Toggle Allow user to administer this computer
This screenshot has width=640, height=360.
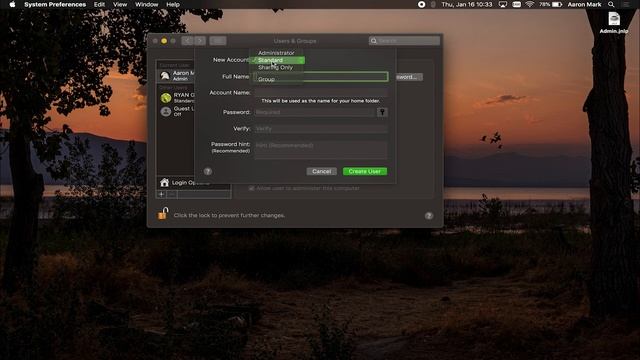click(x=251, y=188)
